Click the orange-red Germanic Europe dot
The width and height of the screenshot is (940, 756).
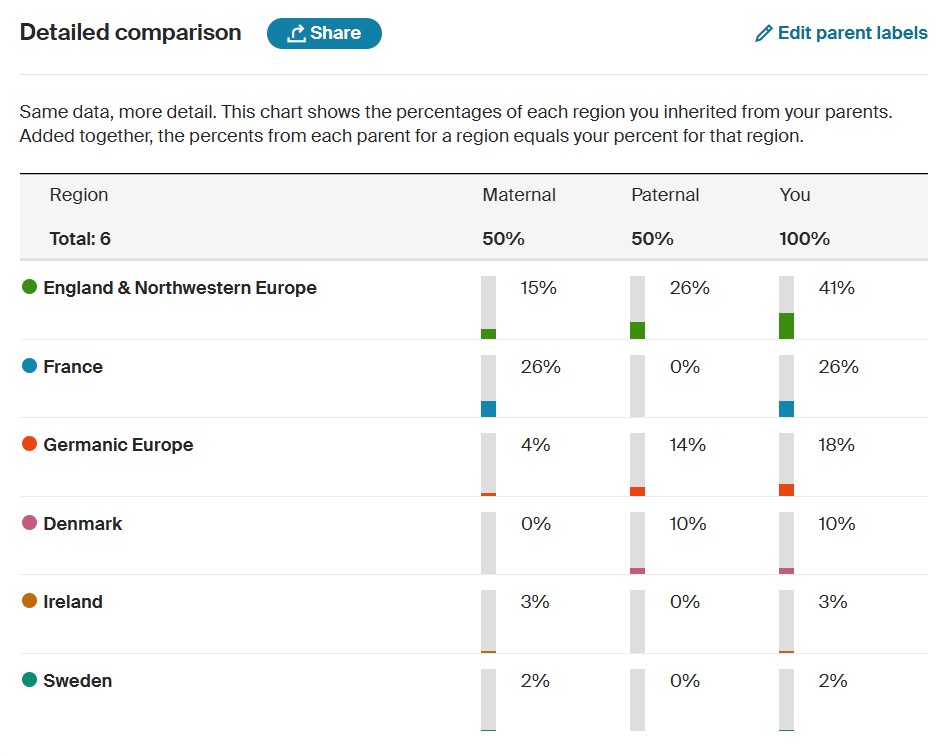point(29,444)
